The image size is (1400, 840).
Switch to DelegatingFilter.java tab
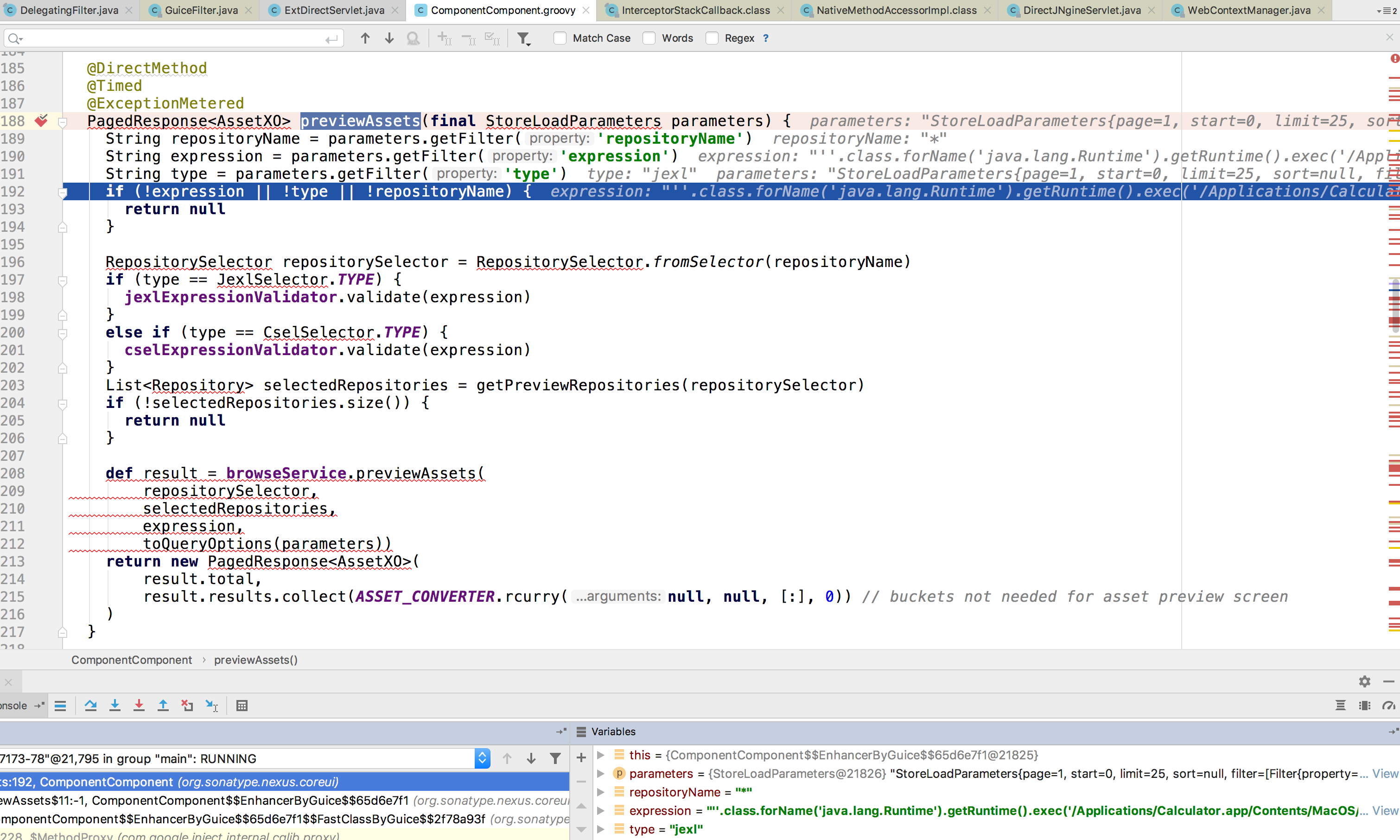(x=70, y=10)
